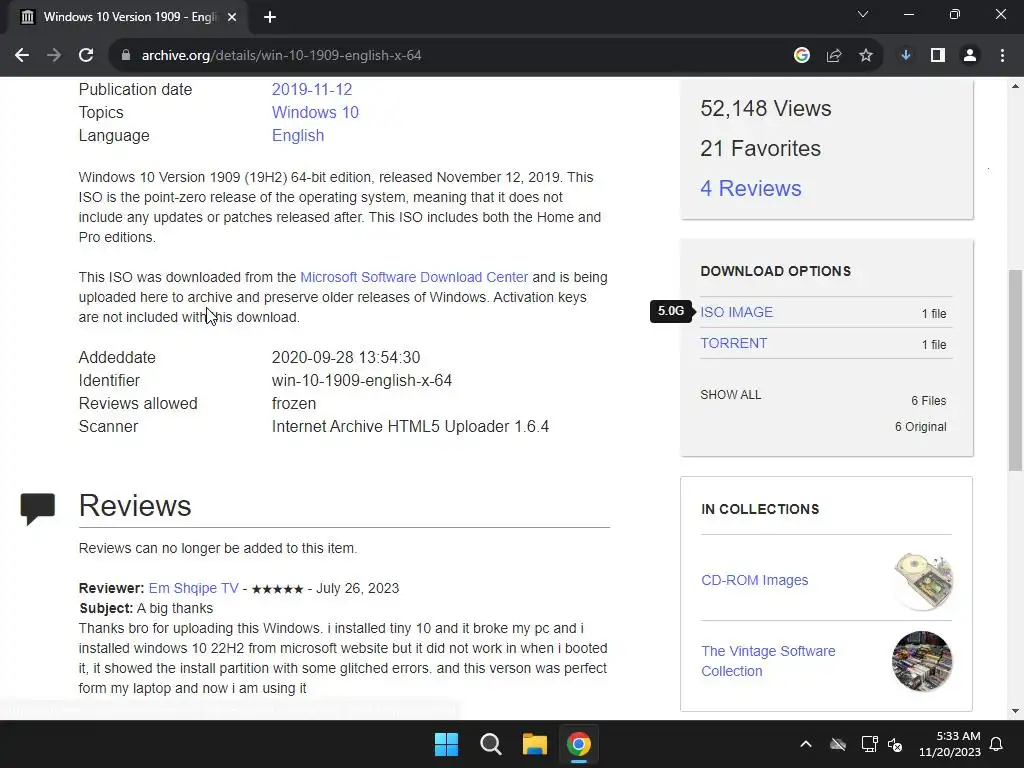Viewport: 1024px width, 768px height.
Task: Open a new browser tab
Action: 270,17
